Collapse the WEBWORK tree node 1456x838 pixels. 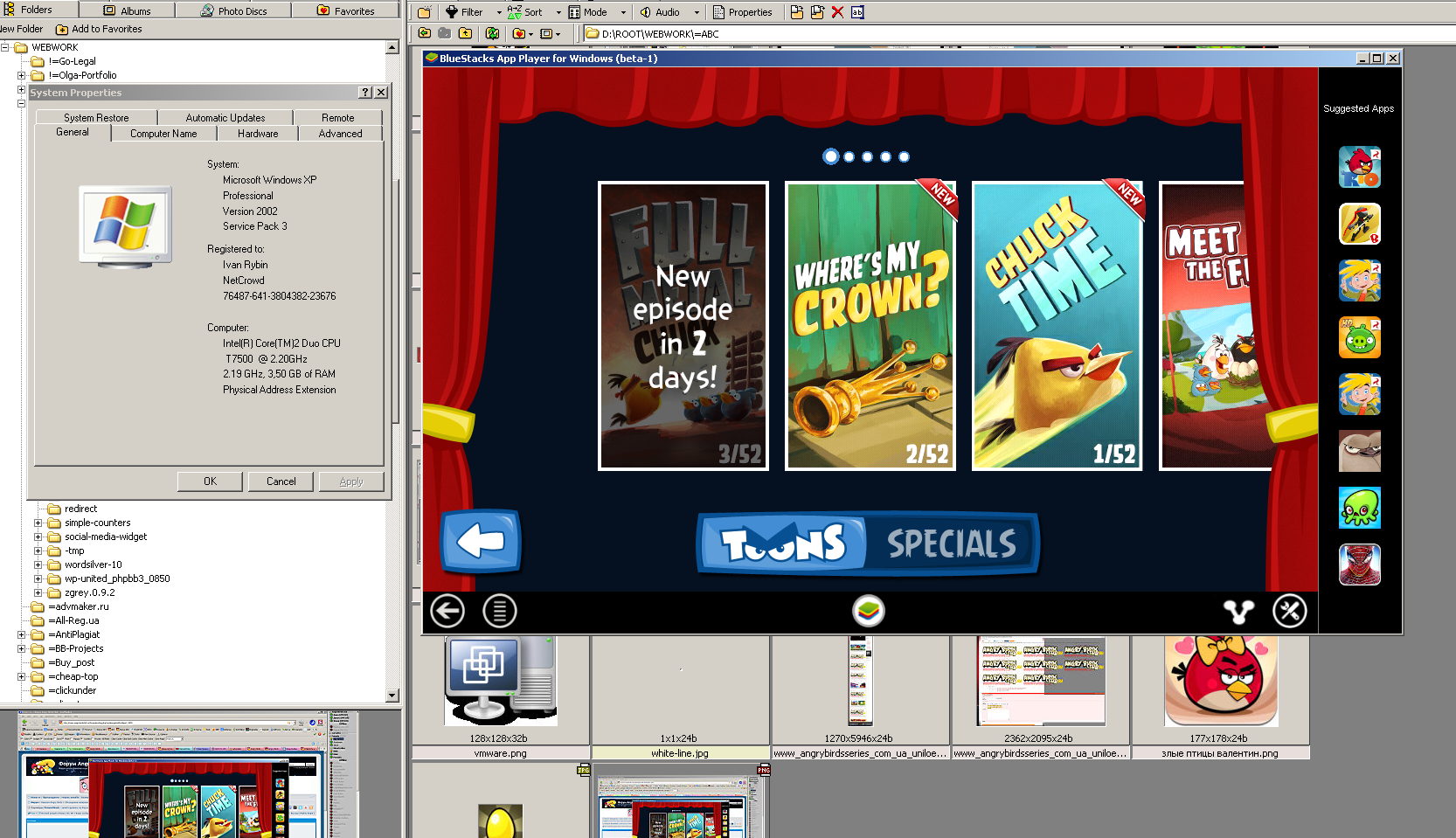coord(4,47)
